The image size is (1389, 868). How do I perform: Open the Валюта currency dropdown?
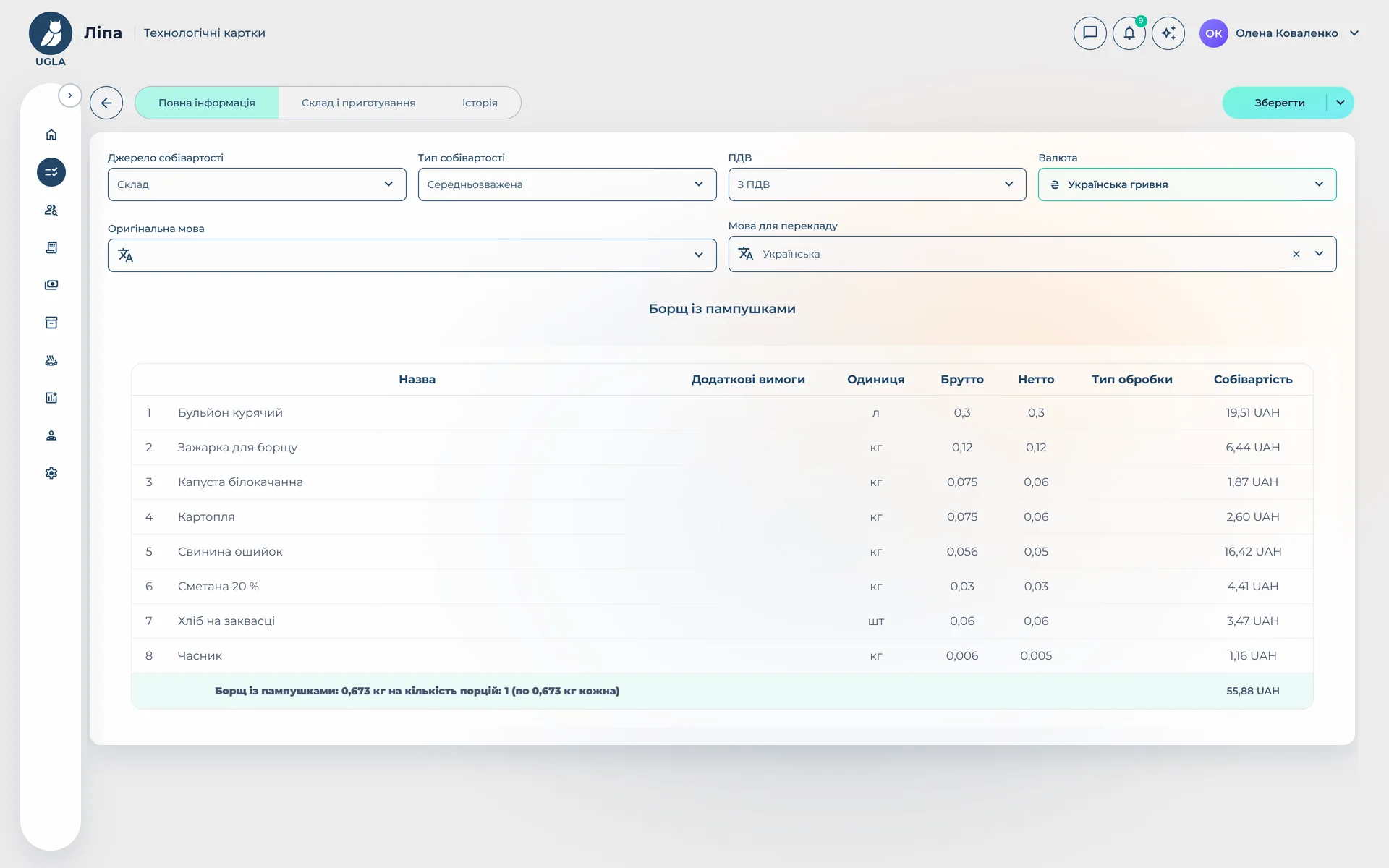(1187, 184)
